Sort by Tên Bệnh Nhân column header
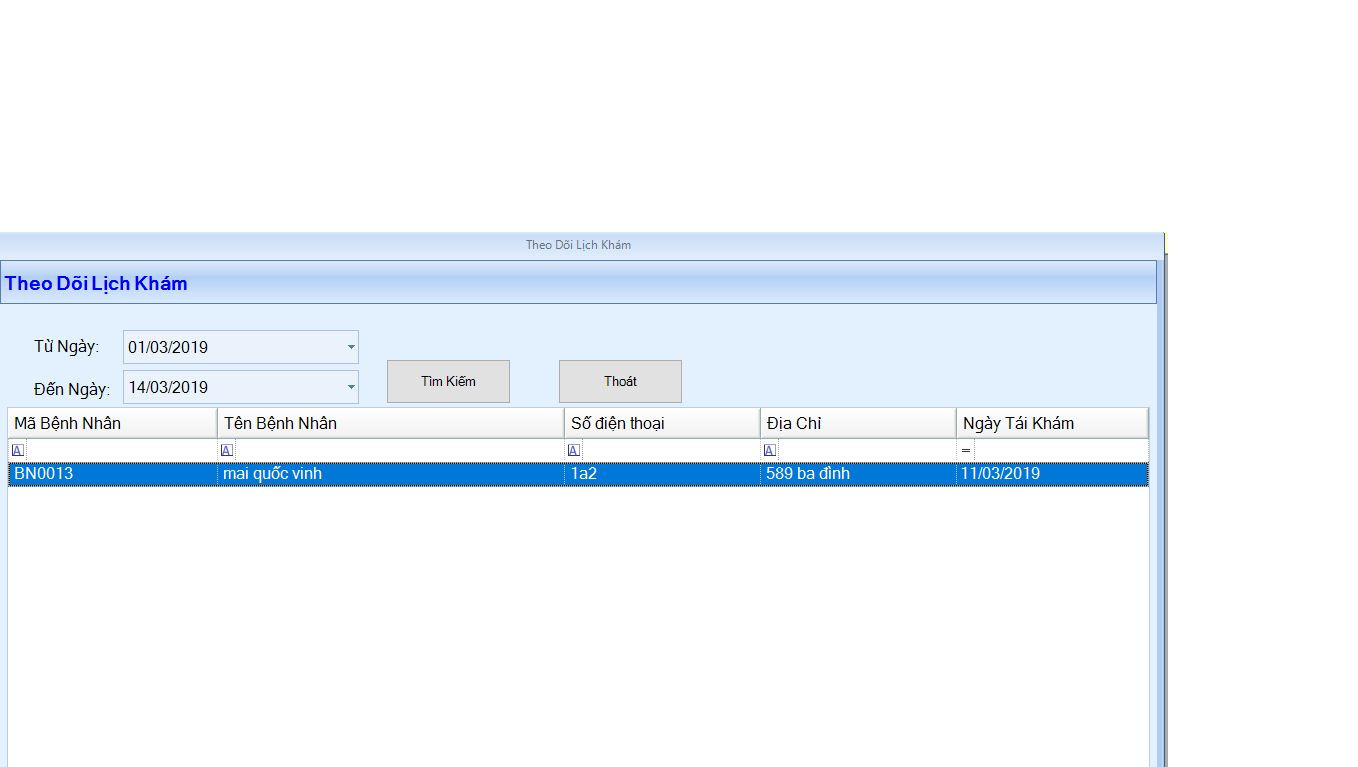The width and height of the screenshot is (1358, 767). click(x=390, y=424)
